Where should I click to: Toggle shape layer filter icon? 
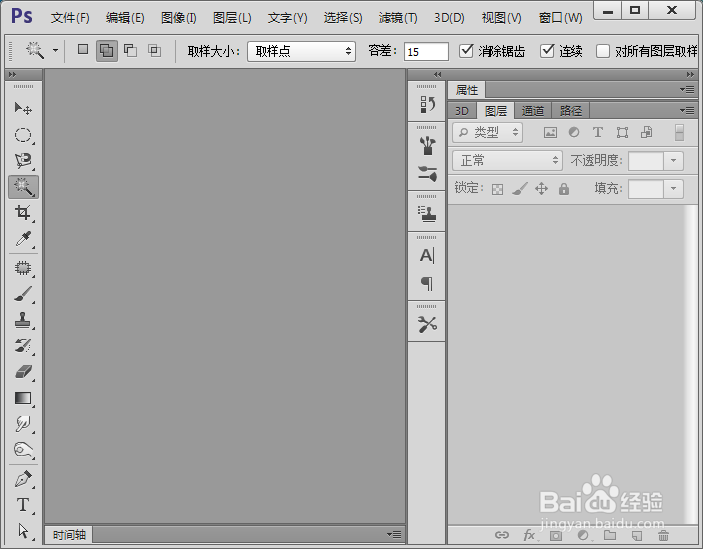tap(622, 132)
